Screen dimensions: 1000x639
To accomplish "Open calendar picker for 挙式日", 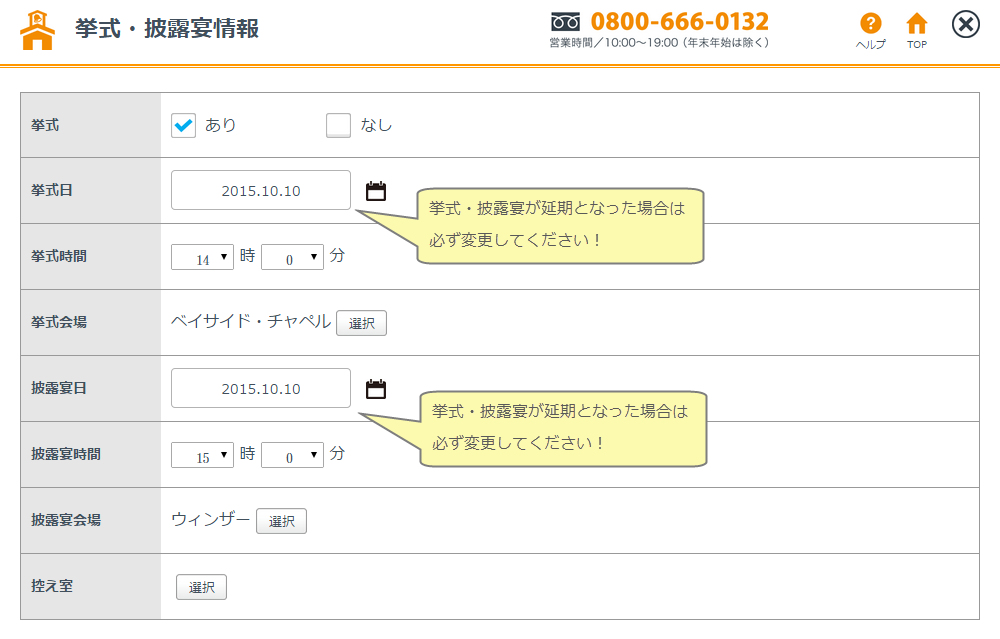I will pos(376,191).
